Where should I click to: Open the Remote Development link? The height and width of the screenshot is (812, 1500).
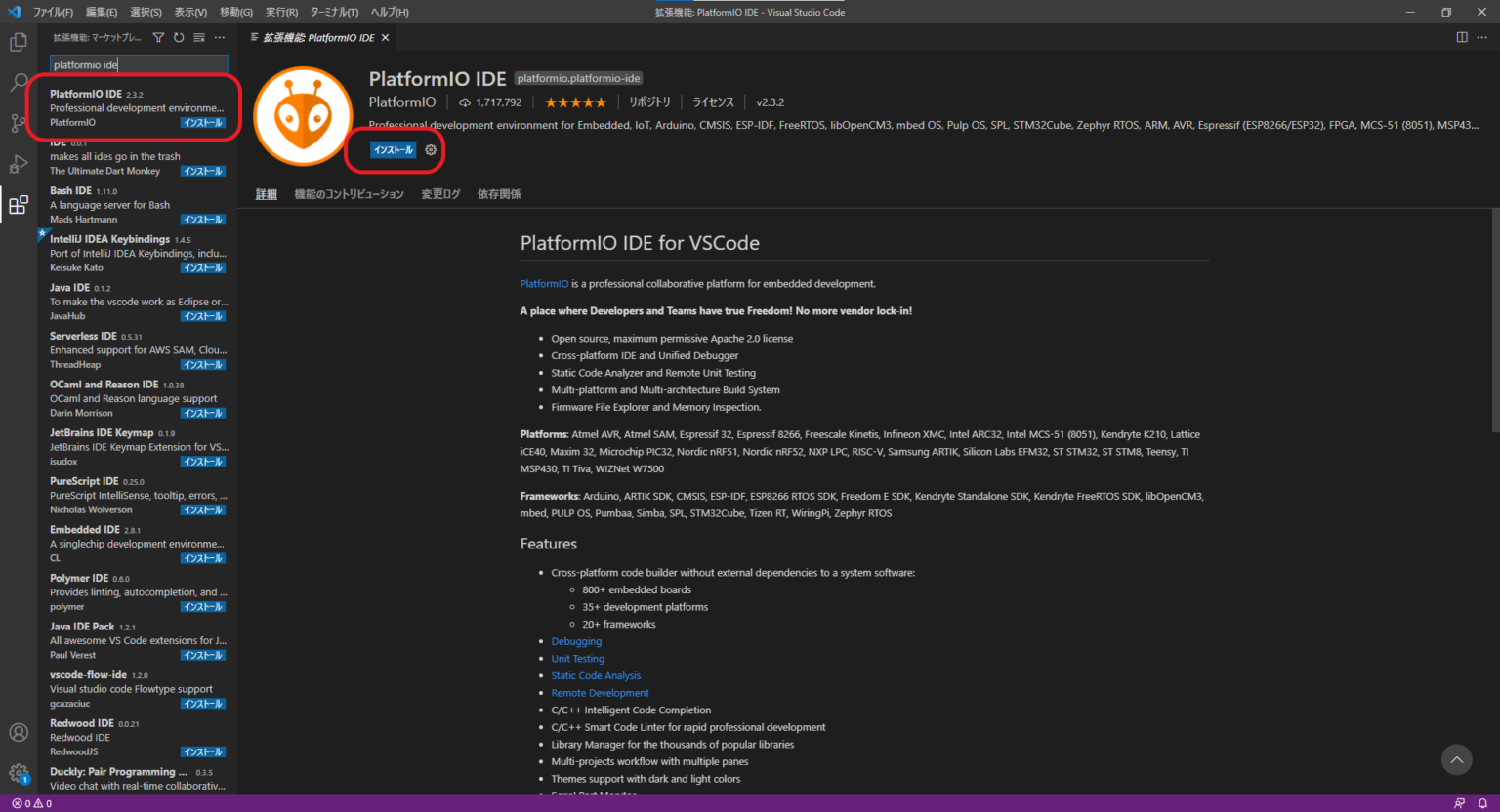pyautogui.click(x=600, y=693)
